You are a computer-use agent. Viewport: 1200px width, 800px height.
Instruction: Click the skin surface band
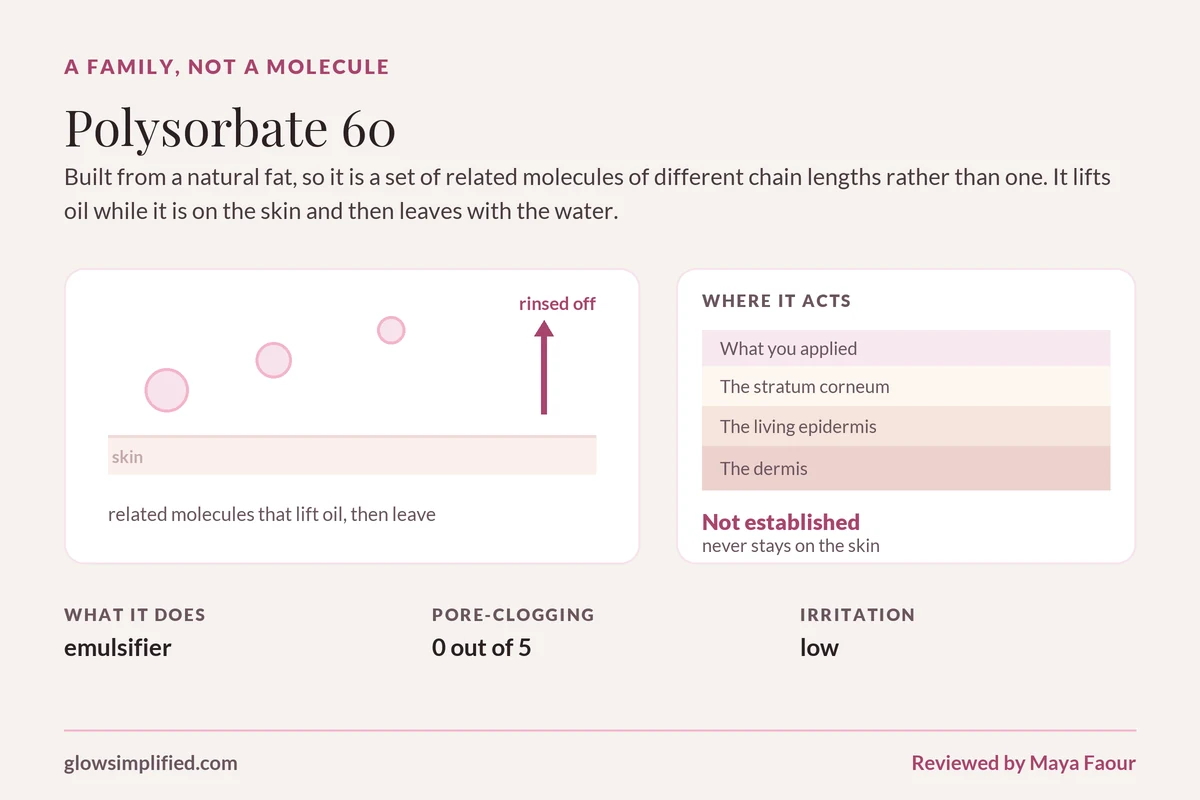pyautogui.click(x=352, y=455)
